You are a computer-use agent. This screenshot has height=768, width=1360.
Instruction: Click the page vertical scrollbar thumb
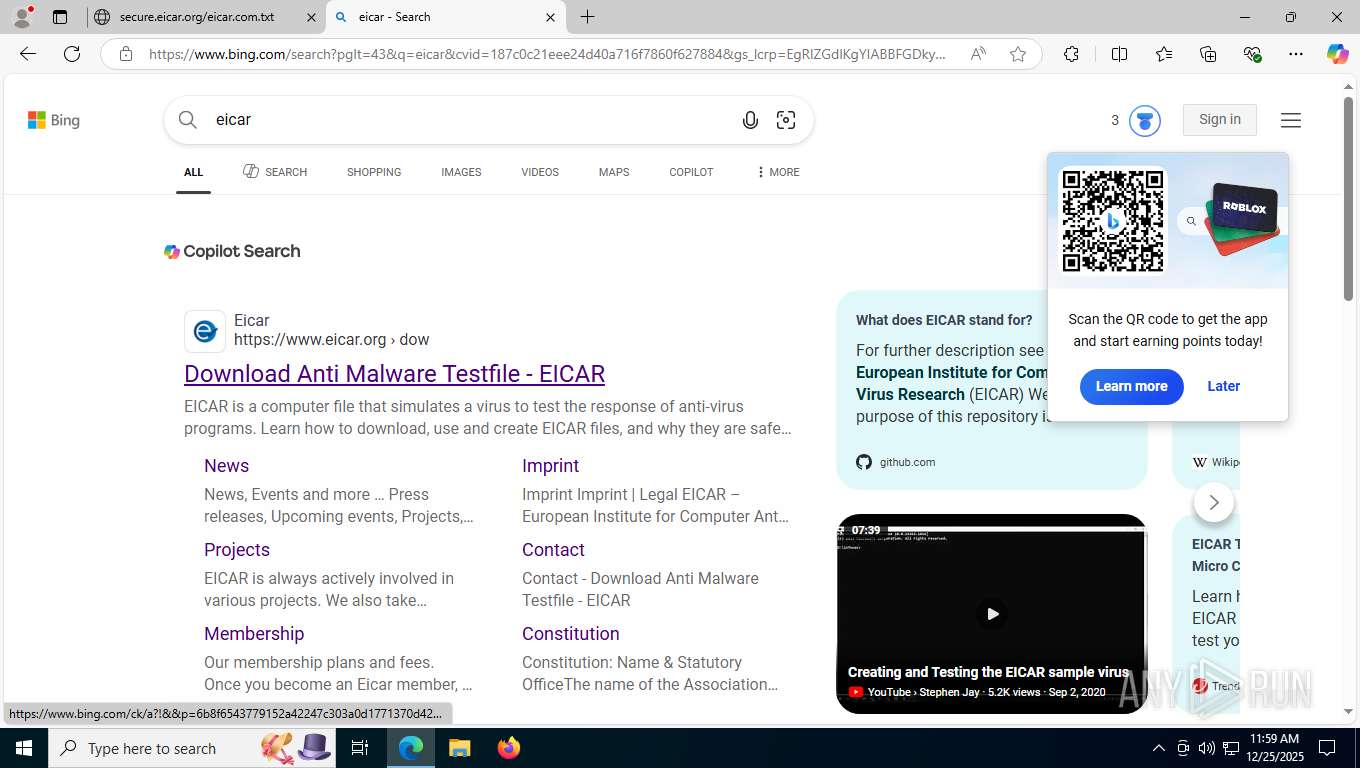pos(1348,199)
